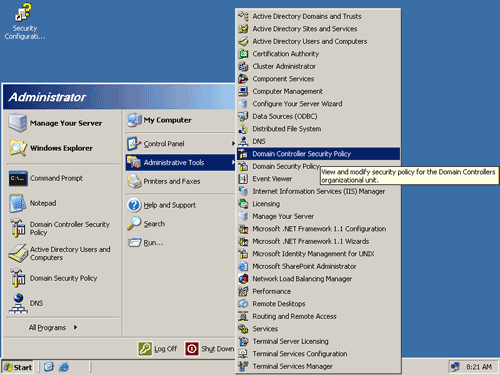Click the Performance icon
The height and width of the screenshot is (375, 500).
pos(243,291)
